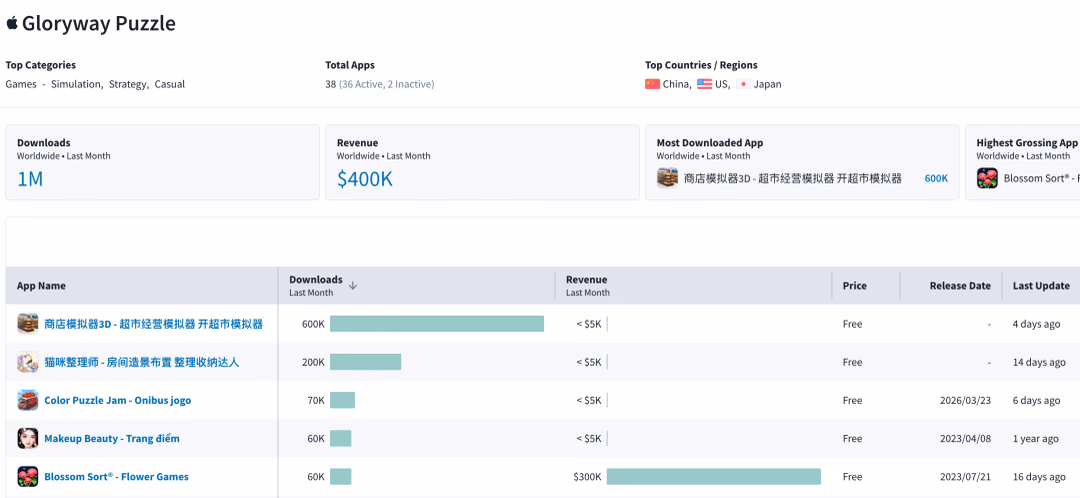Image resolution: width=1080 pixels, height=498 pixels.
Task: Open Color Puzzle Jam - Onibus jogo link
Action: coord(118,400)
